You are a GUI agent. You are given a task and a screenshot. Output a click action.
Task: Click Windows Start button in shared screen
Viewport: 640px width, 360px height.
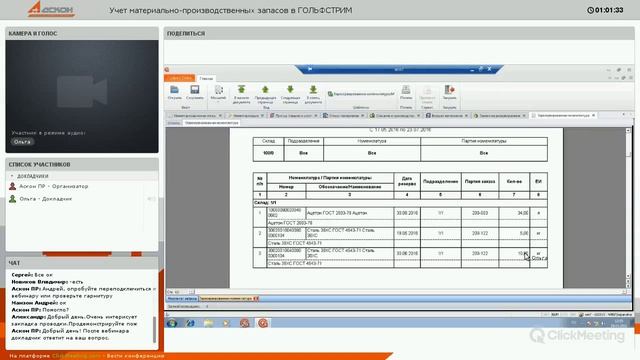(x=172, y=323)
